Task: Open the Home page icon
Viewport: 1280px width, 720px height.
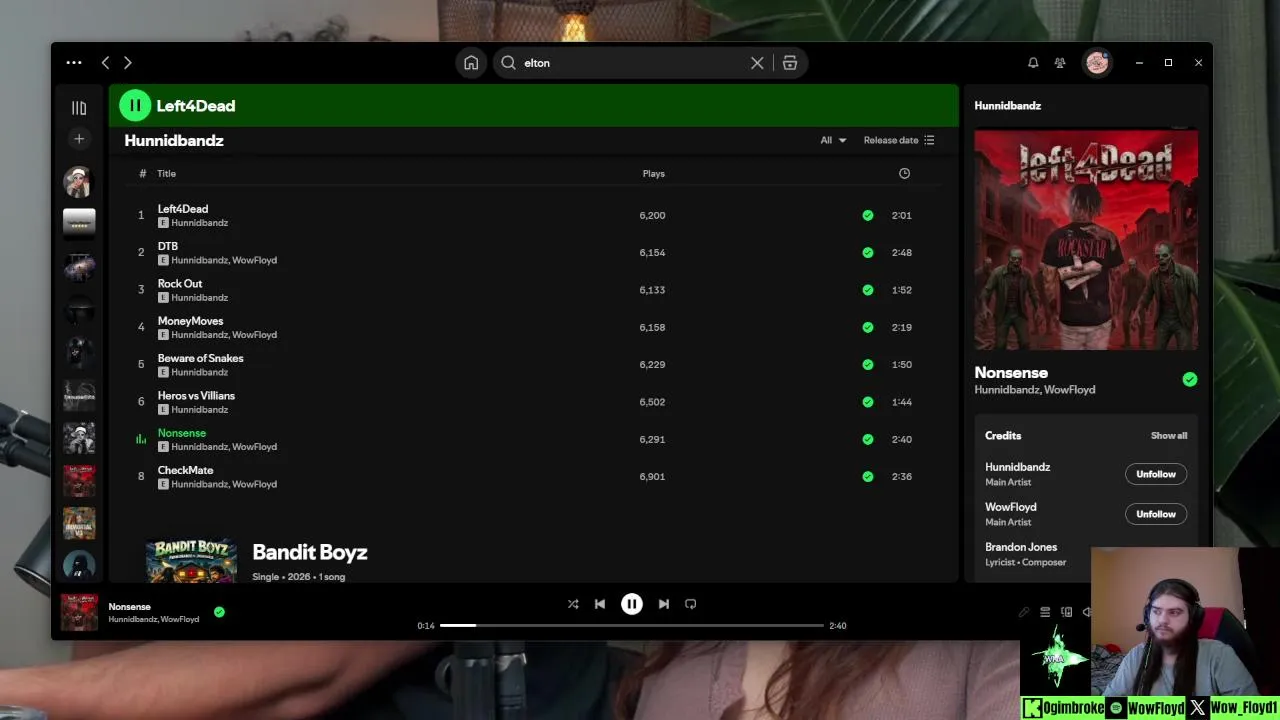Action: click(x=471, y=63)
